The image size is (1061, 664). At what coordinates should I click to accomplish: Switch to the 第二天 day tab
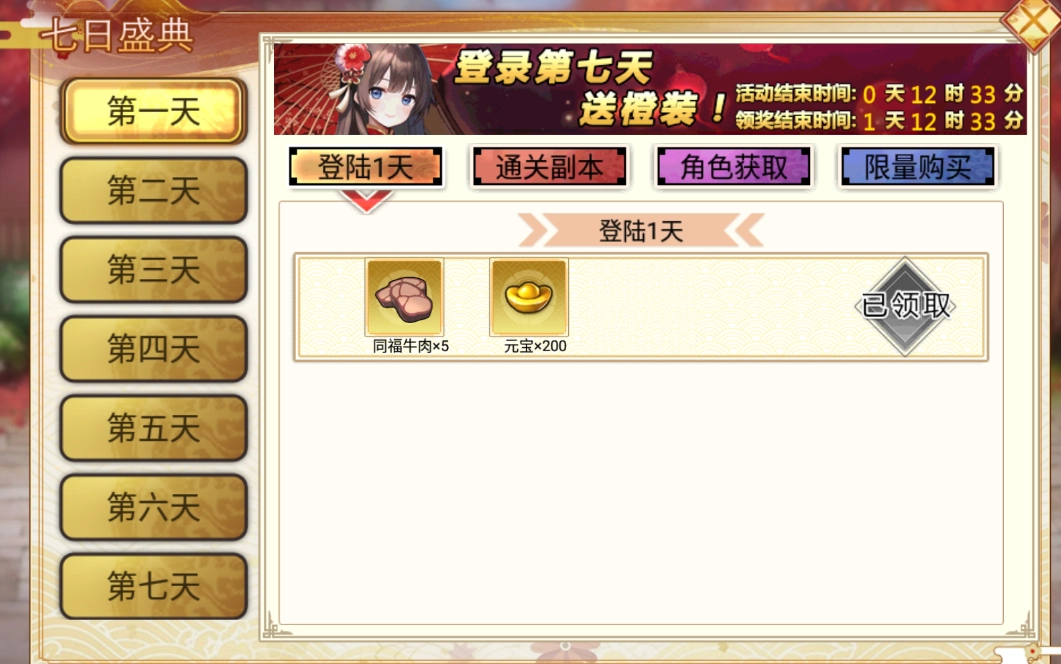[154, 190]
